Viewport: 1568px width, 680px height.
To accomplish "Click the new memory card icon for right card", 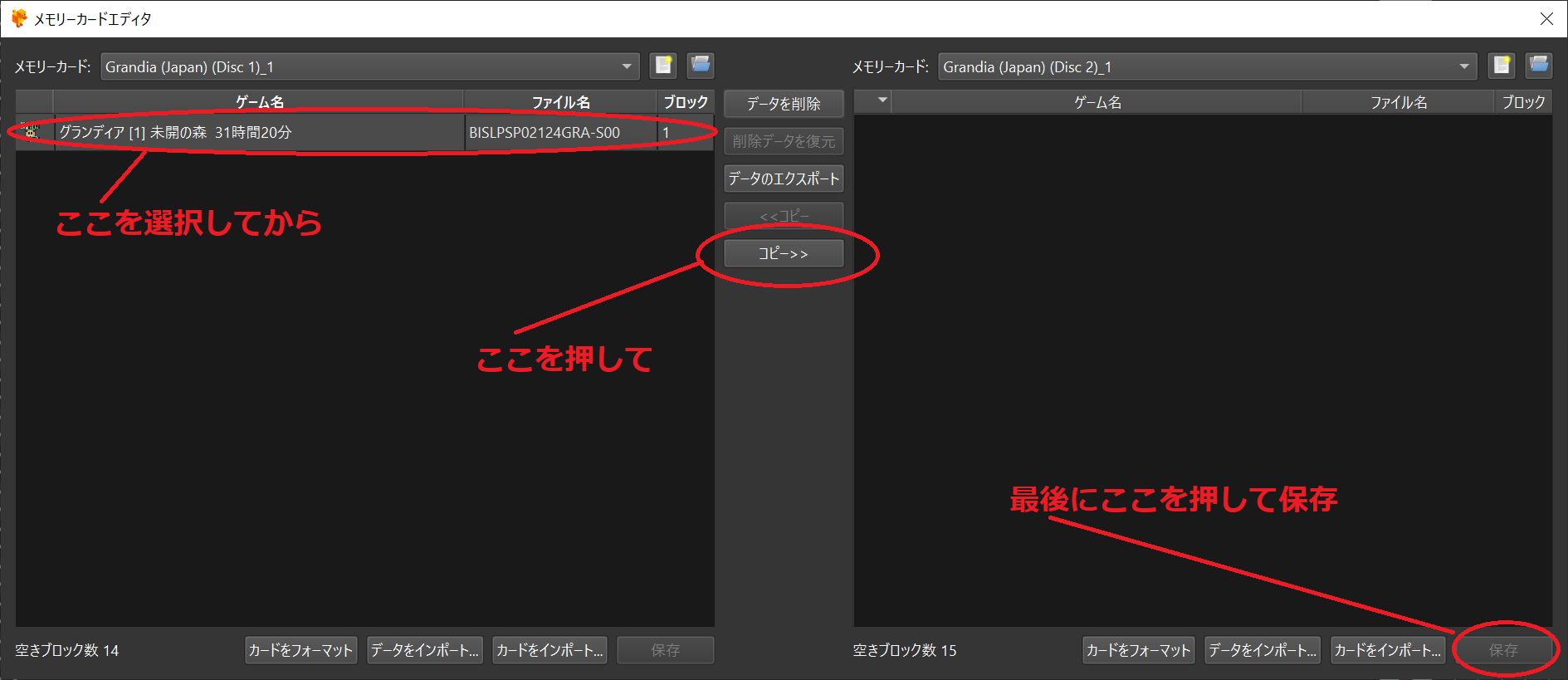I will (1501, 66).
